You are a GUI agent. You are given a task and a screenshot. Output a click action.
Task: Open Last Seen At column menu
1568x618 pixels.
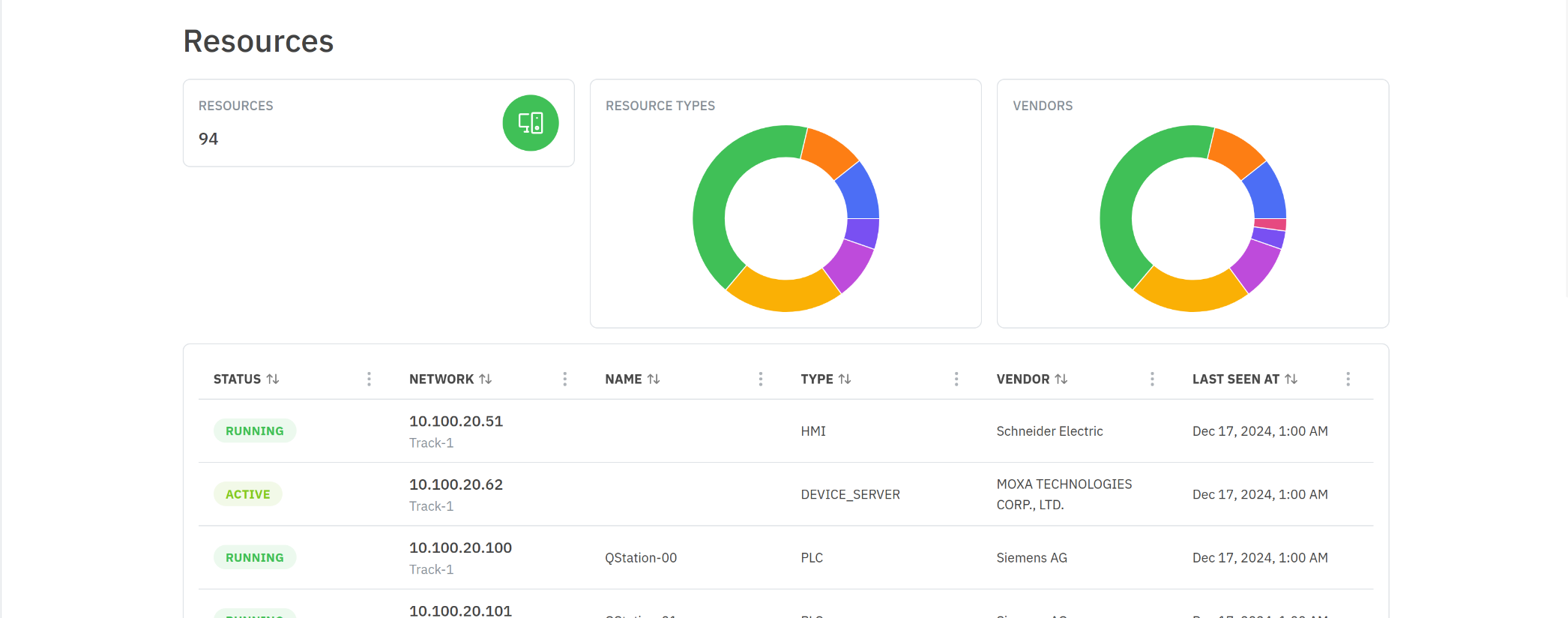click(x=1348, y=379)
